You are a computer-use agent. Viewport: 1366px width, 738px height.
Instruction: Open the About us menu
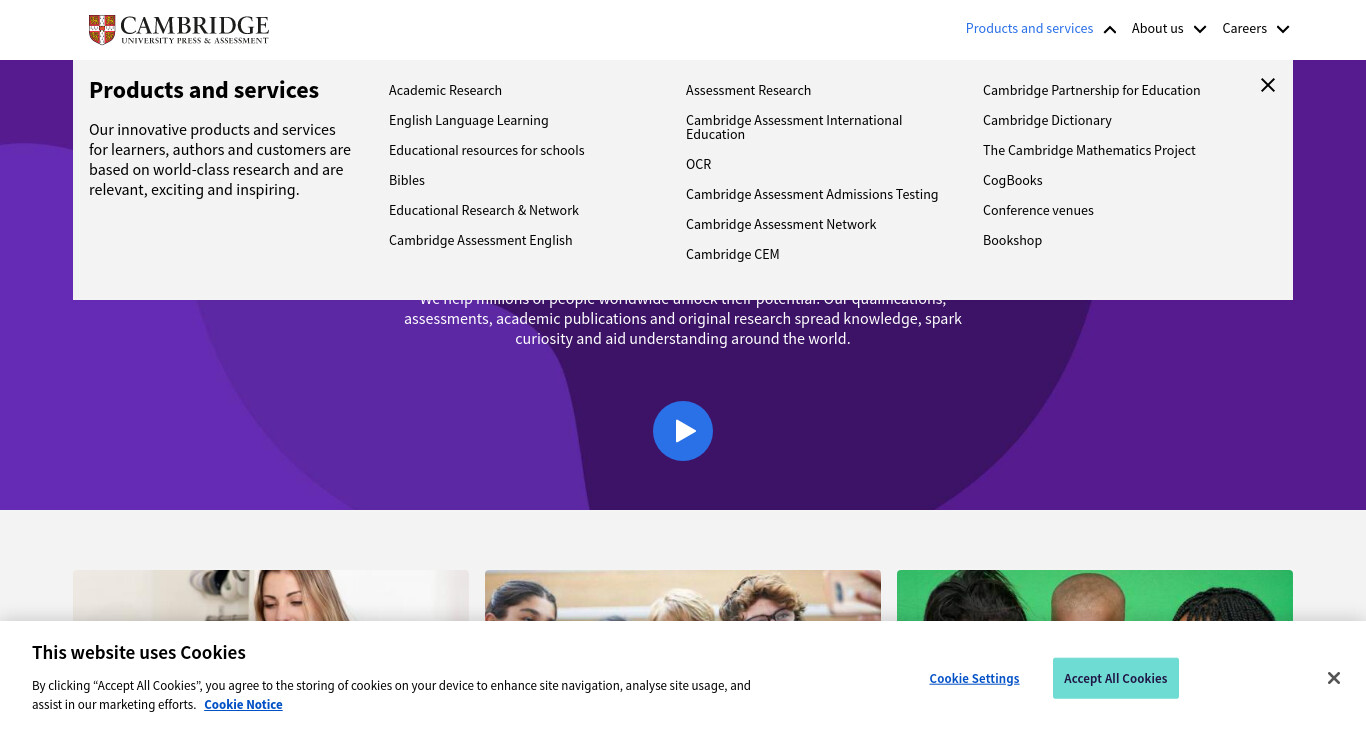pos(1157,28)
